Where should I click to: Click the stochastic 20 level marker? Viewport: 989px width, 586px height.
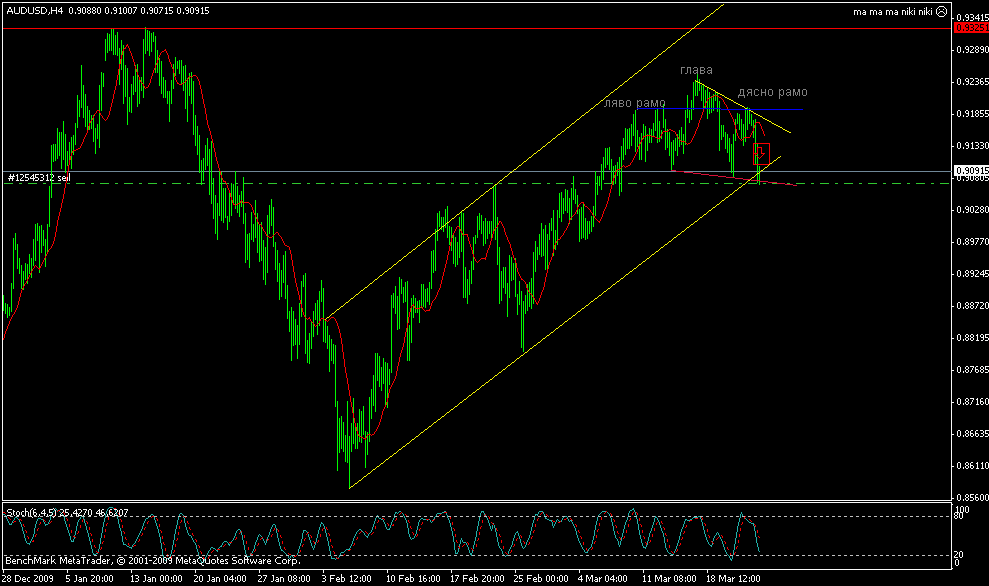pyautogui.click(x=958, y=554)
